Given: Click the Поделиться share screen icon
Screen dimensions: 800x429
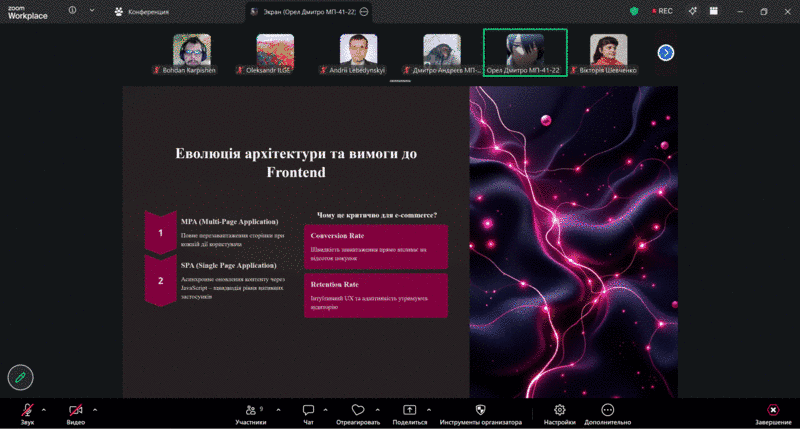Looking at the screenshot, I should [409, 411].
